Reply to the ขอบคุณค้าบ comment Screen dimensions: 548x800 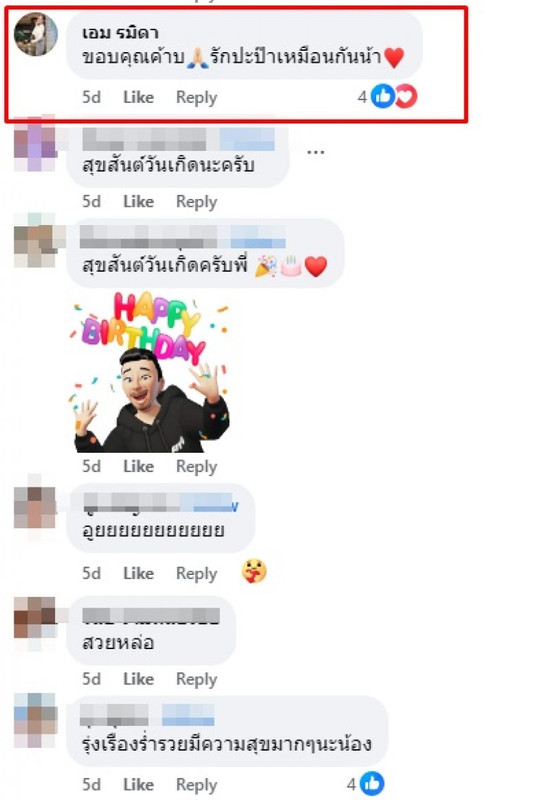(196, 97)
